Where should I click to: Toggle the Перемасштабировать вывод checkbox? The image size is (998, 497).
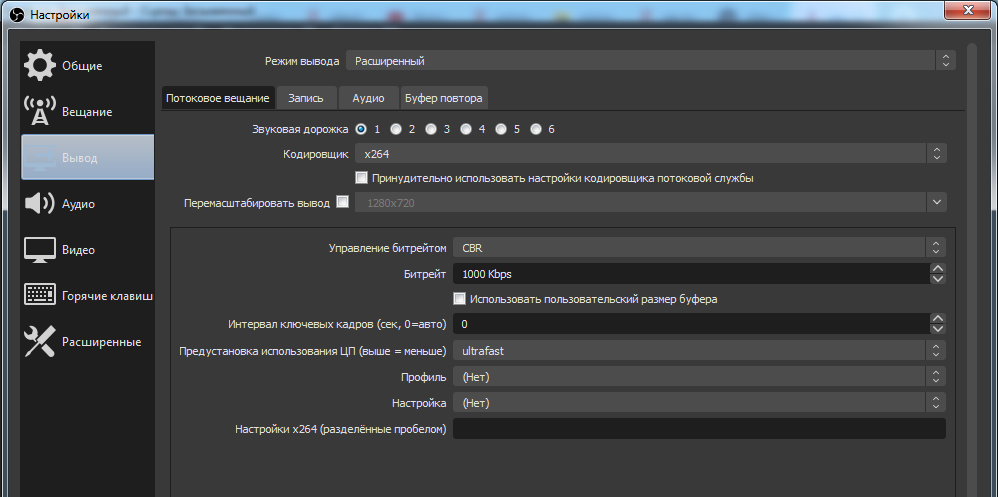[342, 202]
